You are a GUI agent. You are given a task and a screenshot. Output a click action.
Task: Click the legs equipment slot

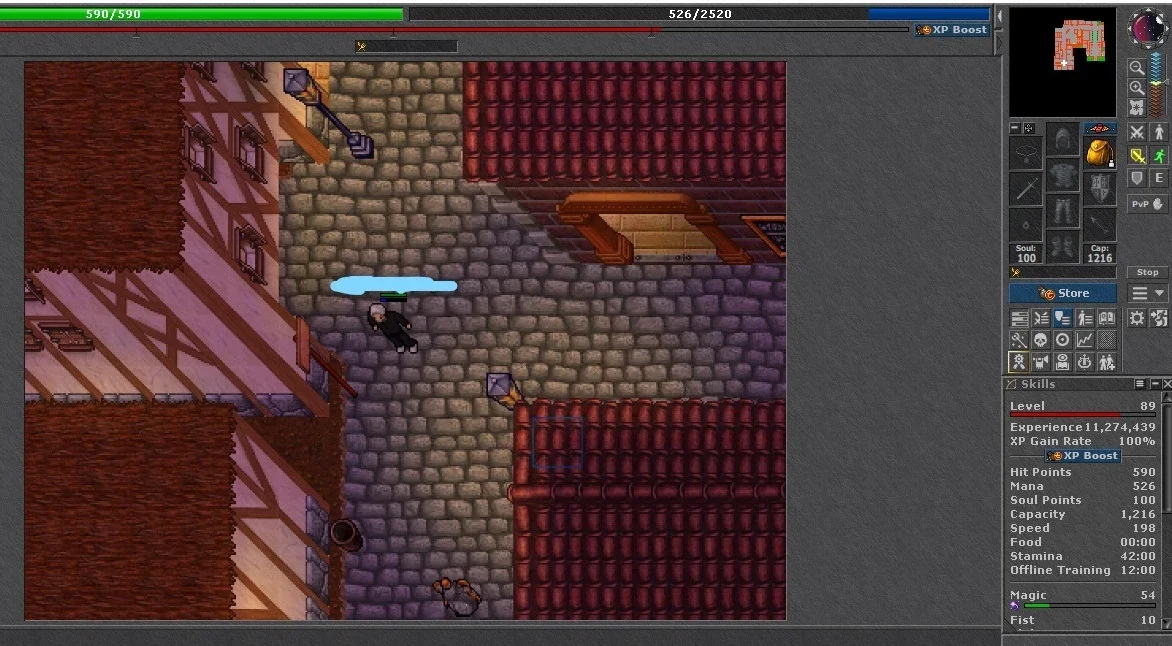[1062, 210]
